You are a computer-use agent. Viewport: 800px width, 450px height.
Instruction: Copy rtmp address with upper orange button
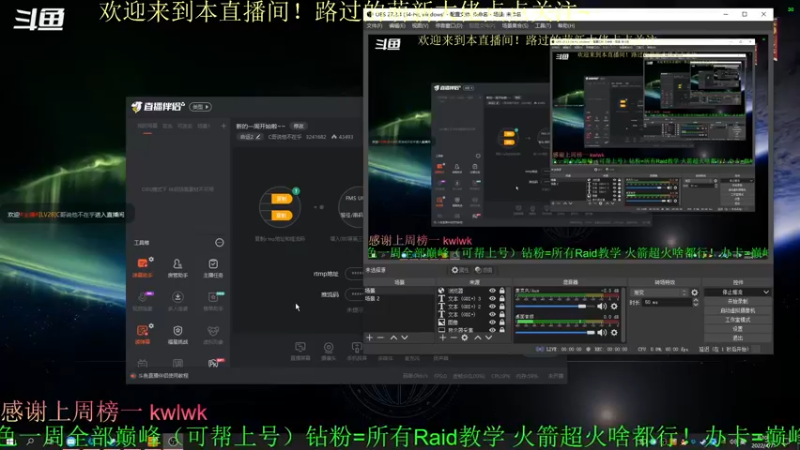click(281, 199)
